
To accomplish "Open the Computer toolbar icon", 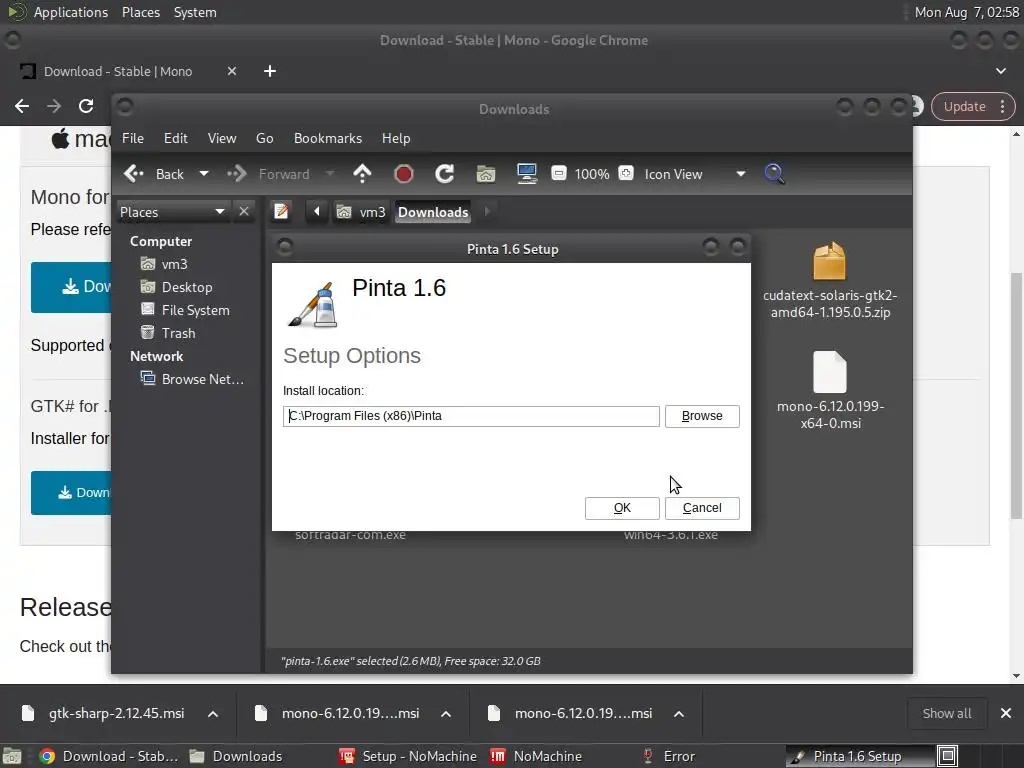I will 526,174.
